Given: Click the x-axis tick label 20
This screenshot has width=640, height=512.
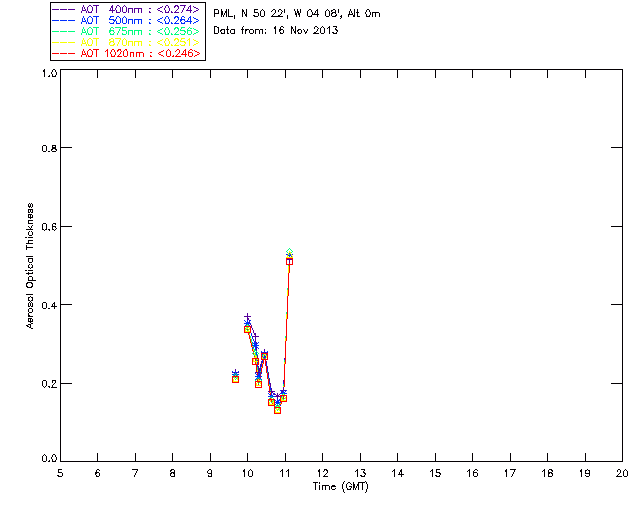Looking at the screenshot, I should pyautogui.click(x=622, y=474).
